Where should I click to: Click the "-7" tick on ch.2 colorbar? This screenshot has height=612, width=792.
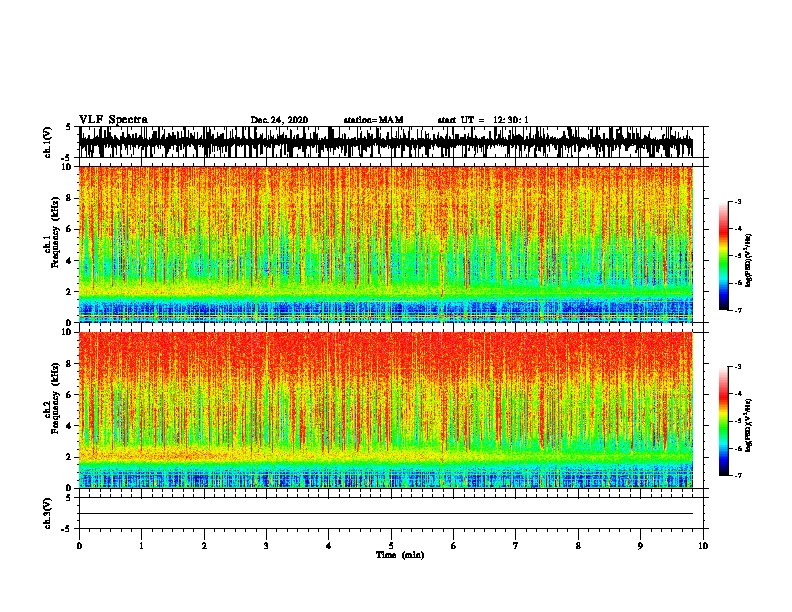point(738,475)
